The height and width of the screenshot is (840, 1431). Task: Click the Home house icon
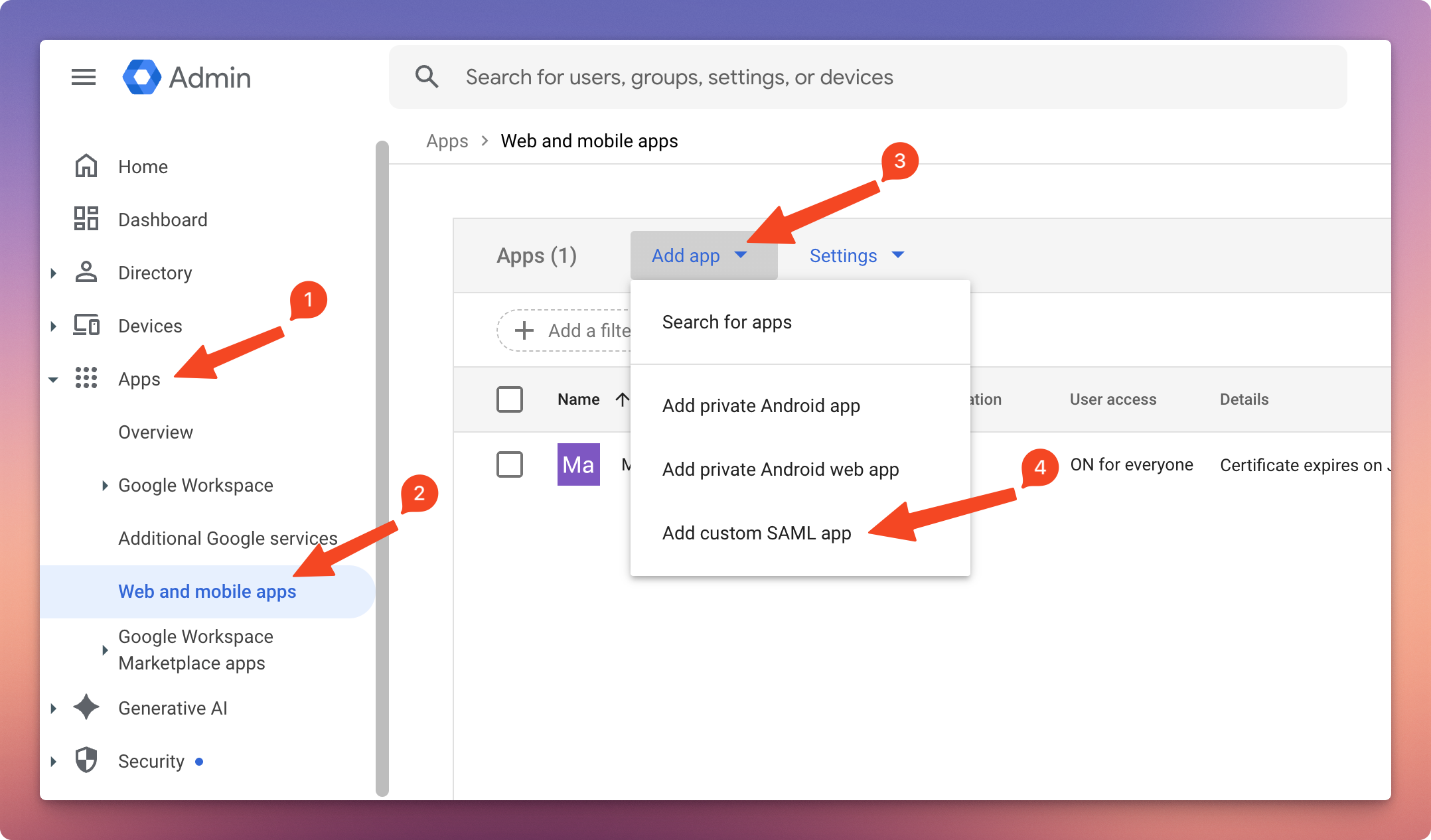[86, 166]
